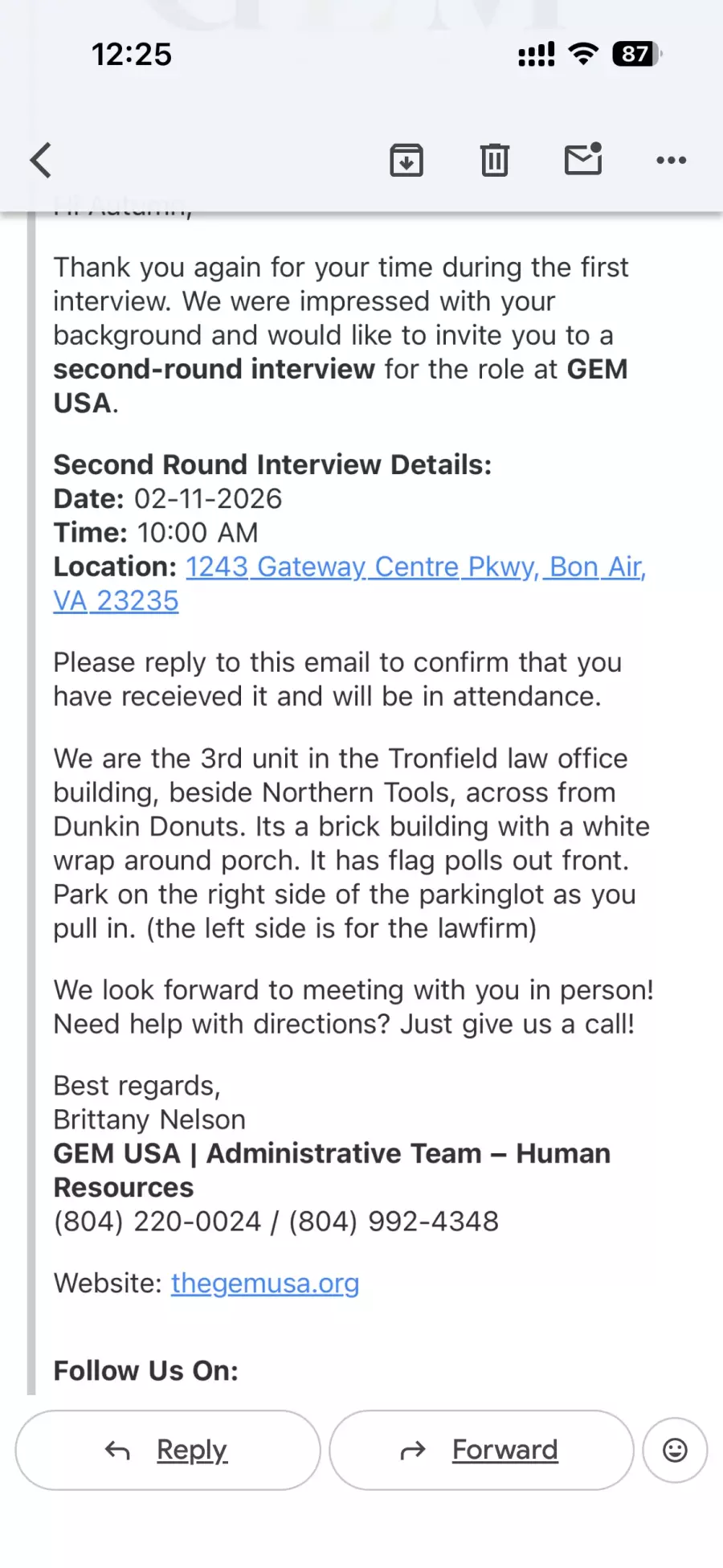The height and width of the screenshot is (1568, 723).
Task: Tap the battery indicator showing 87
Action: click(636, 54)
